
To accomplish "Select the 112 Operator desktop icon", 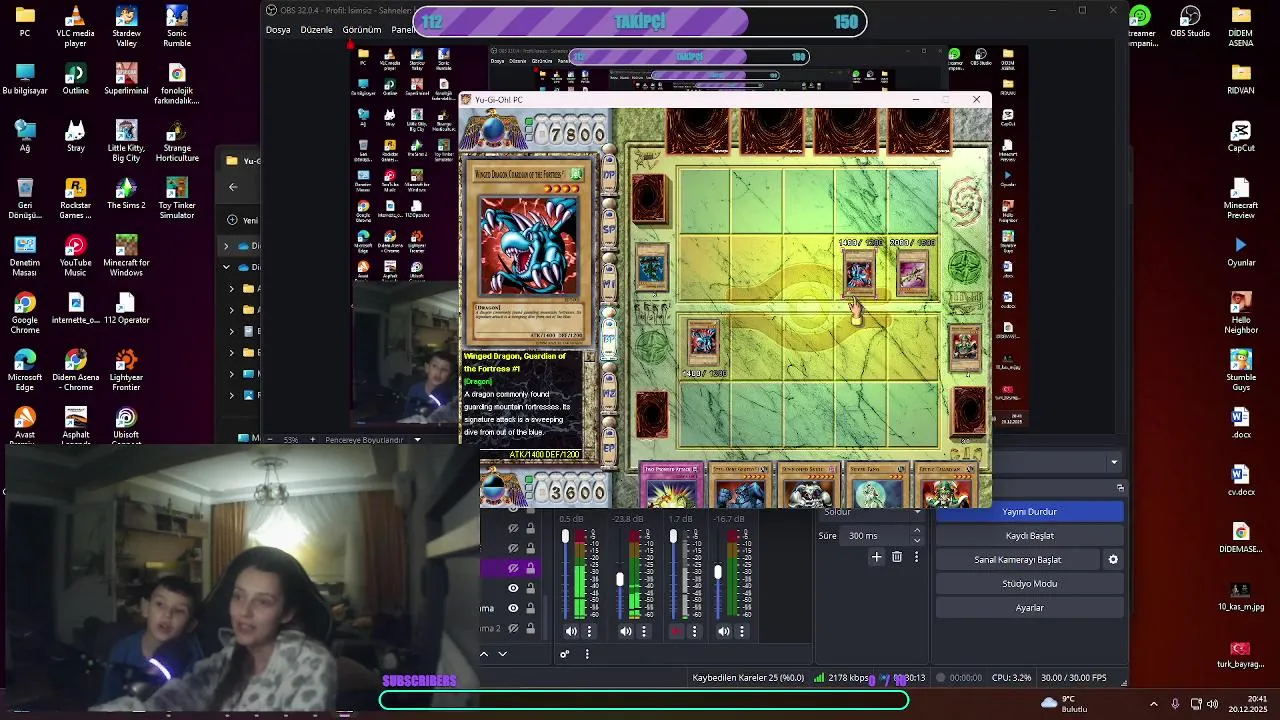I will tap(126, 308).
